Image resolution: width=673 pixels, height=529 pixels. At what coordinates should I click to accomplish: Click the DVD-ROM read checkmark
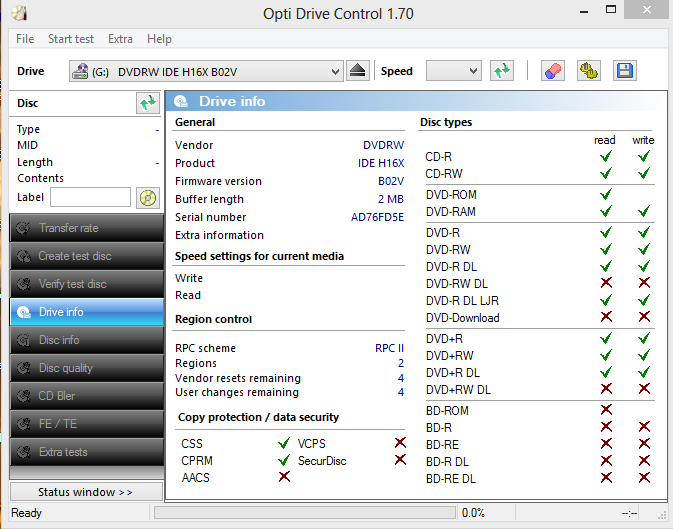(x=606, y=194)
